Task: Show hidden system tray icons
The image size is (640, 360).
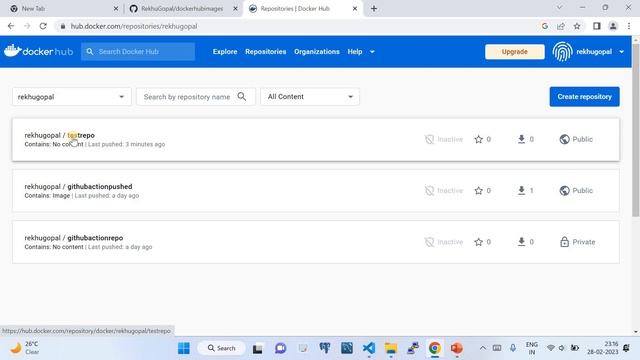Action: (483, 348)
